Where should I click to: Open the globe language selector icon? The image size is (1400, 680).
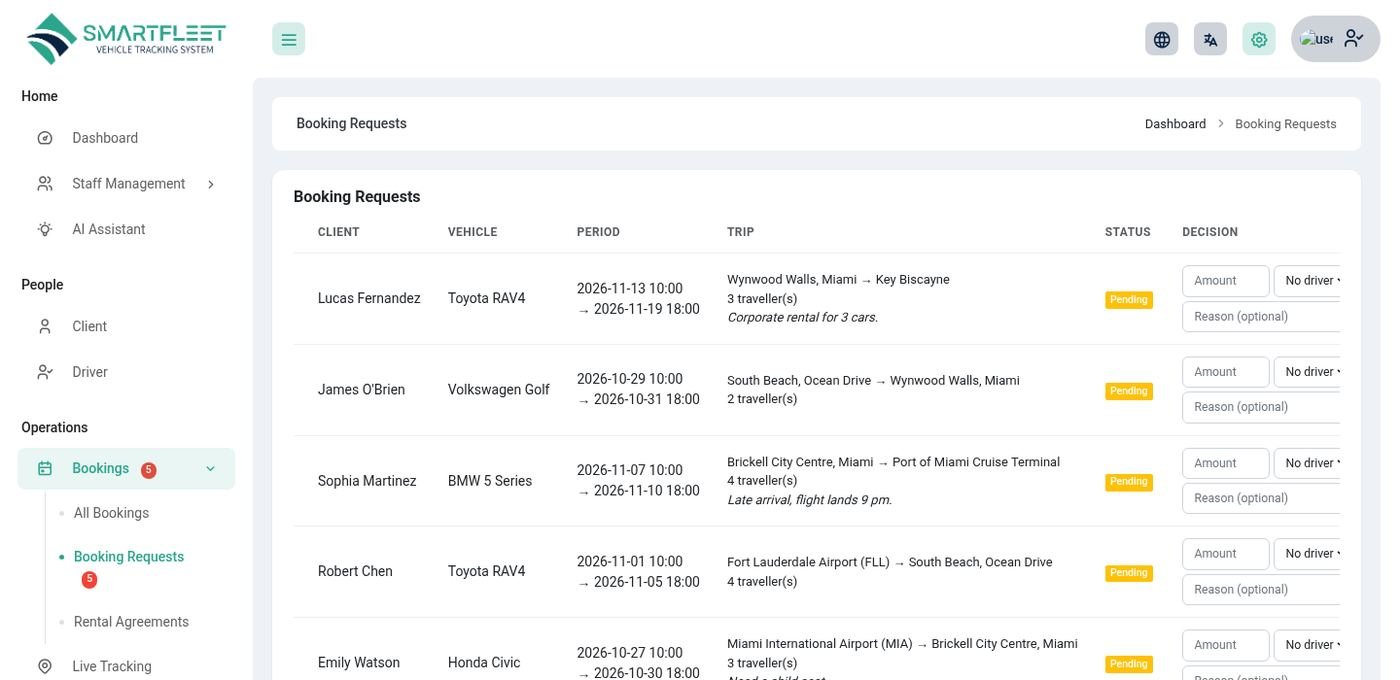pos(1161,39)
